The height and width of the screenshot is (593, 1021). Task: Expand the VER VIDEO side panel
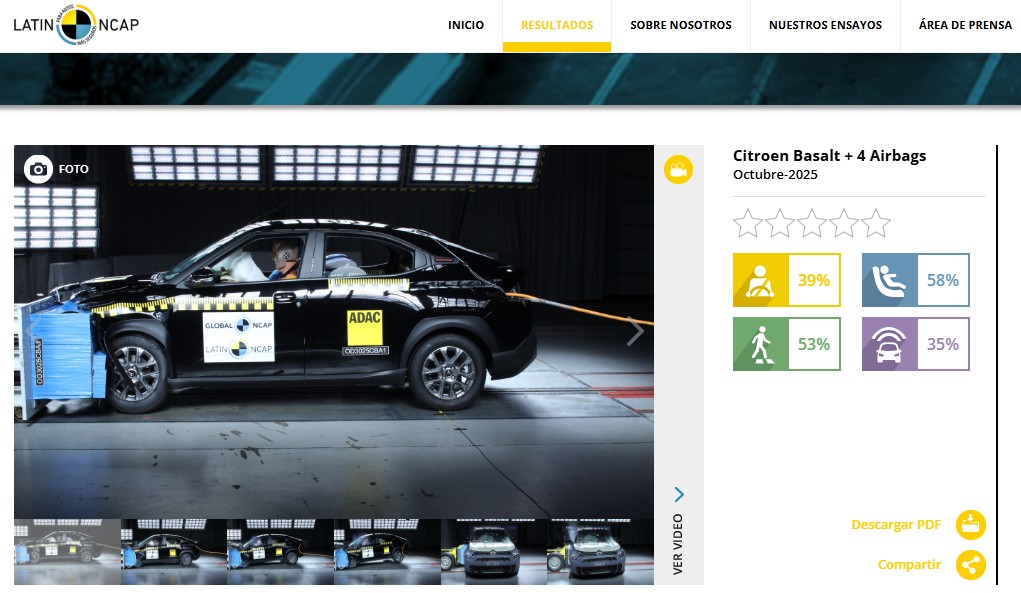pos(678,530)
